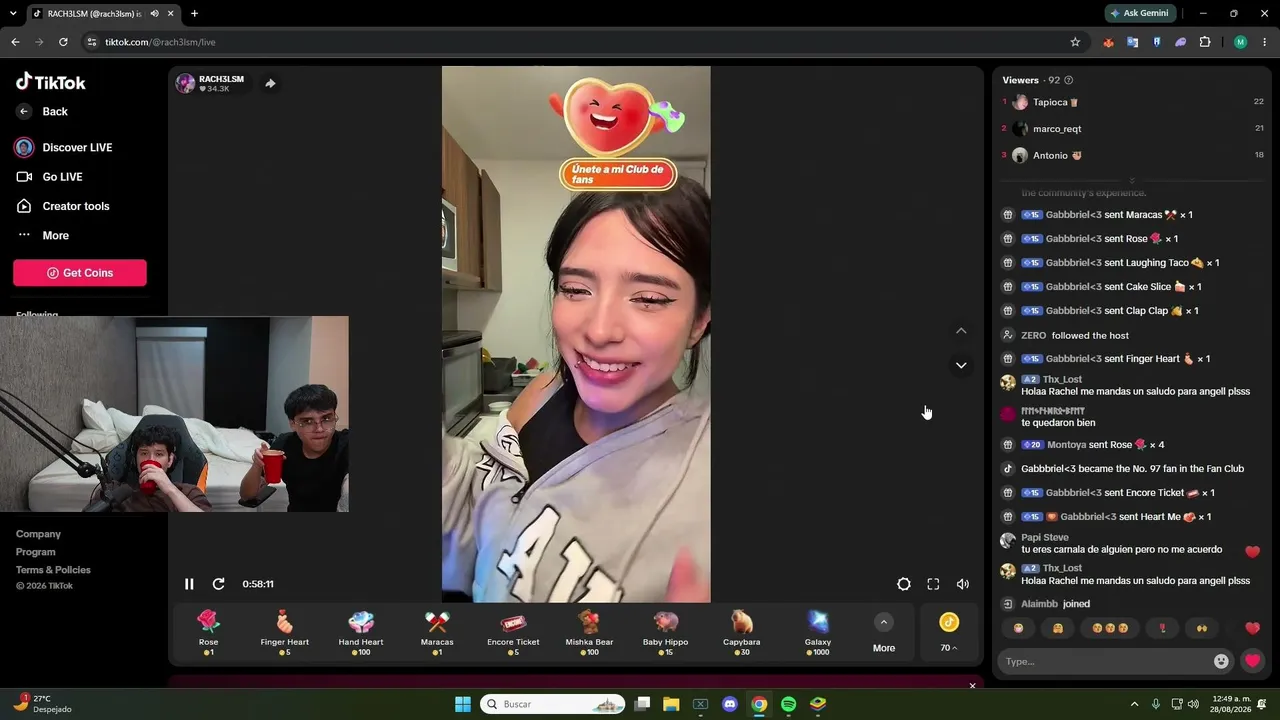
Task: Like Papi Steve's chat comment
Action: coord(1252,551)
